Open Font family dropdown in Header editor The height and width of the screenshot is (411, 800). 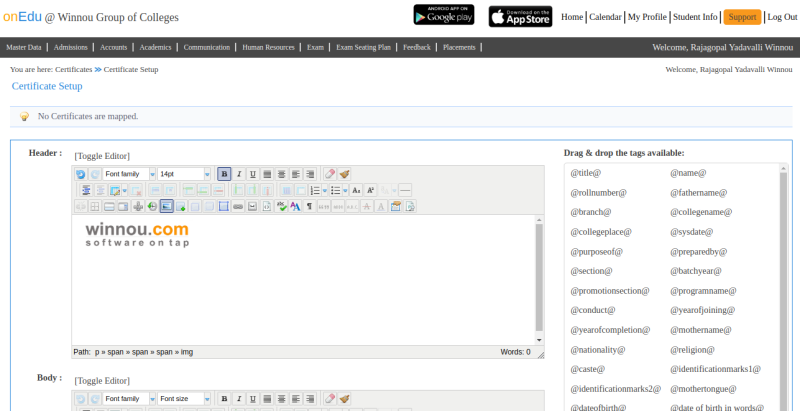130,174
